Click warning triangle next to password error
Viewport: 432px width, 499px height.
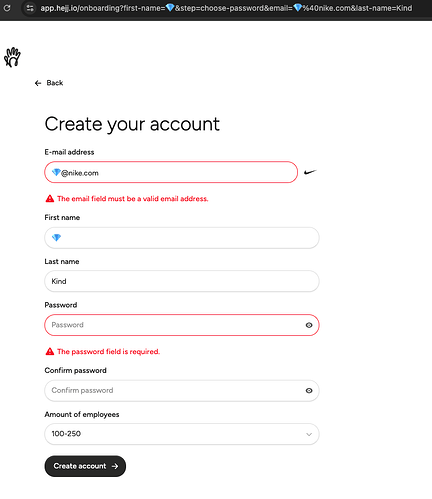(x=50, y=351)
